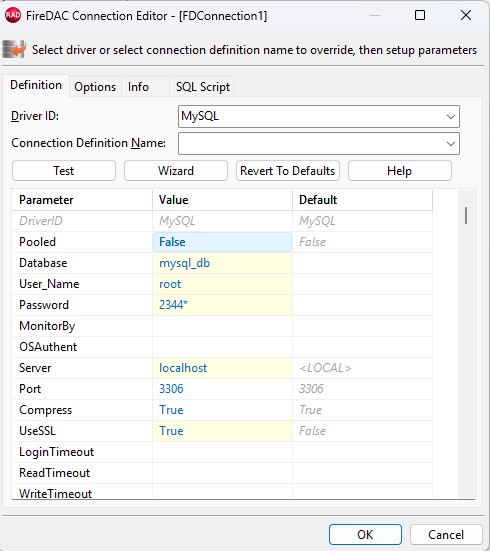Click the empty OSAuthent value cell
Screen dimensions: 490x551
pyautogui.click(x=222, y=347)
